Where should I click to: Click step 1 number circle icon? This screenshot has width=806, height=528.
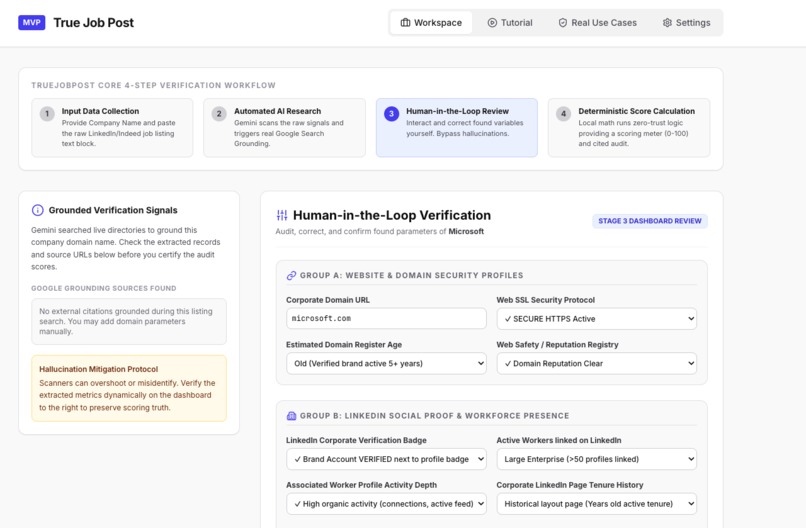coord(47,114)
